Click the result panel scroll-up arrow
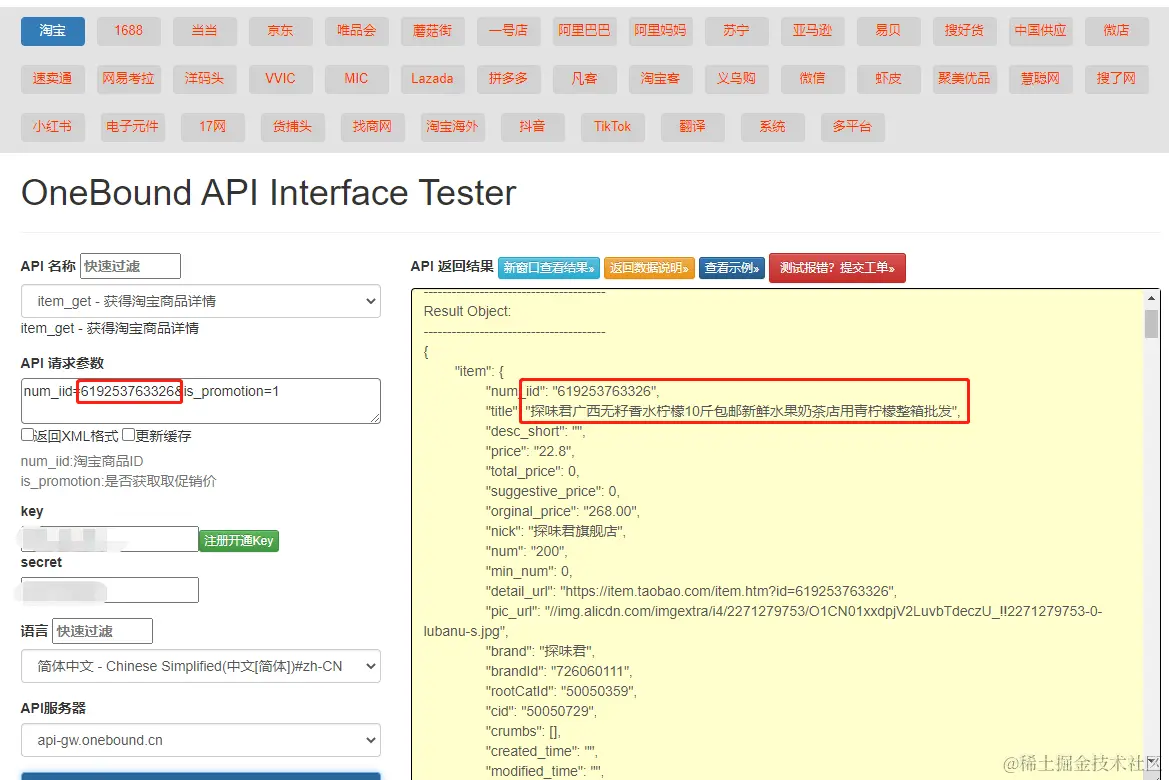The height and width of the screenshot is (780, 1169). click(1151, 298)
